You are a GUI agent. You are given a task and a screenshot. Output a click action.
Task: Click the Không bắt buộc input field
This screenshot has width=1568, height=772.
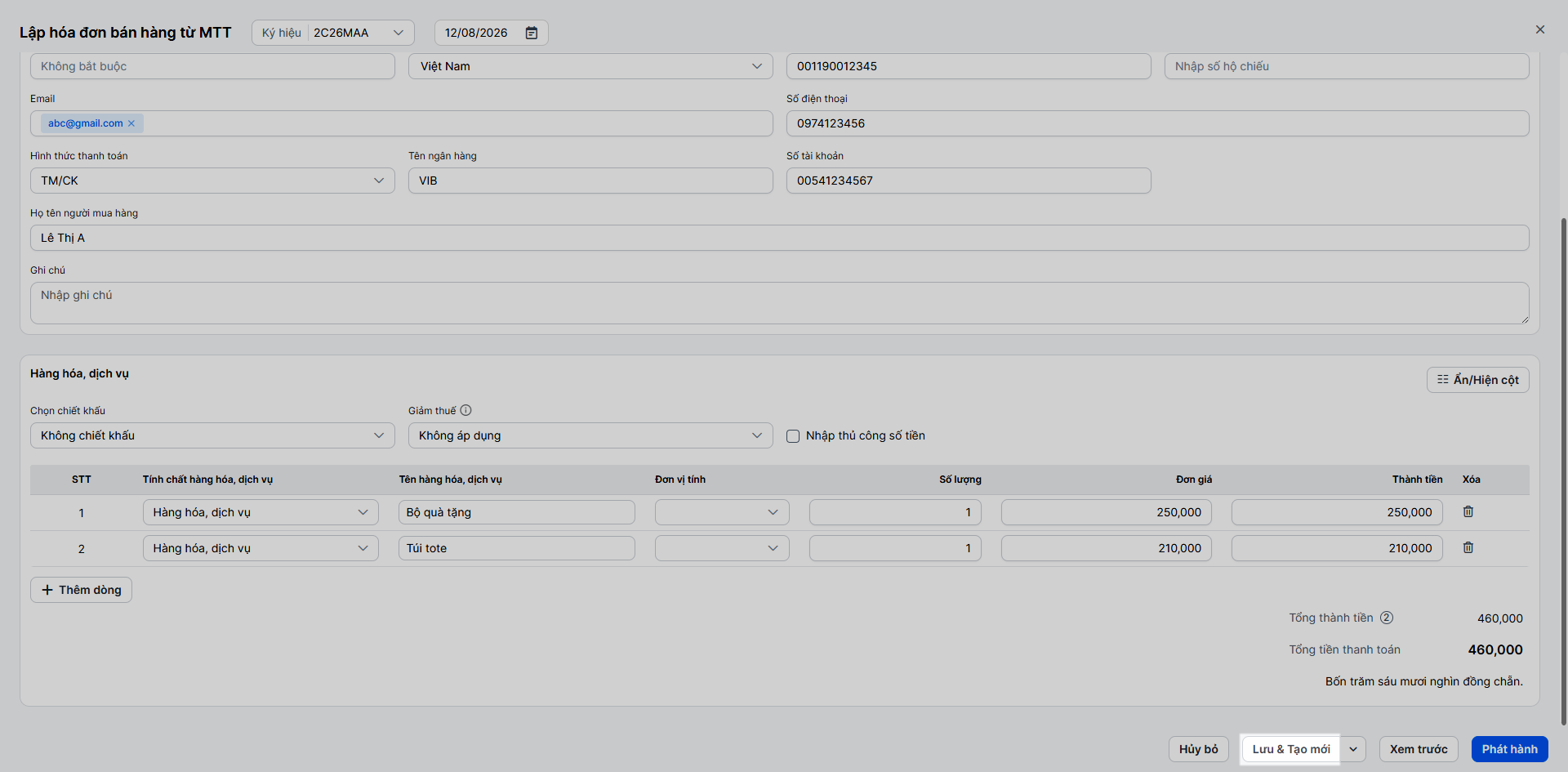coord(212,66)
